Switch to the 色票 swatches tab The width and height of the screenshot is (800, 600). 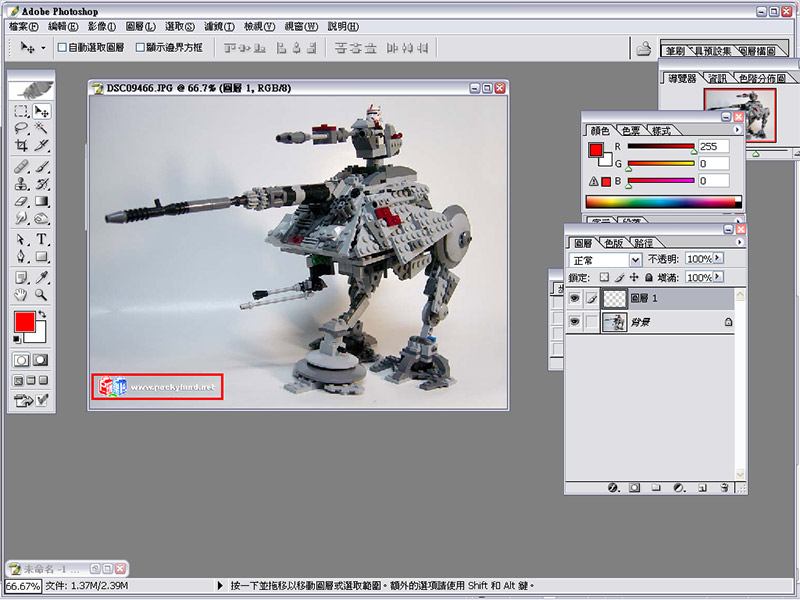[631, 130]
